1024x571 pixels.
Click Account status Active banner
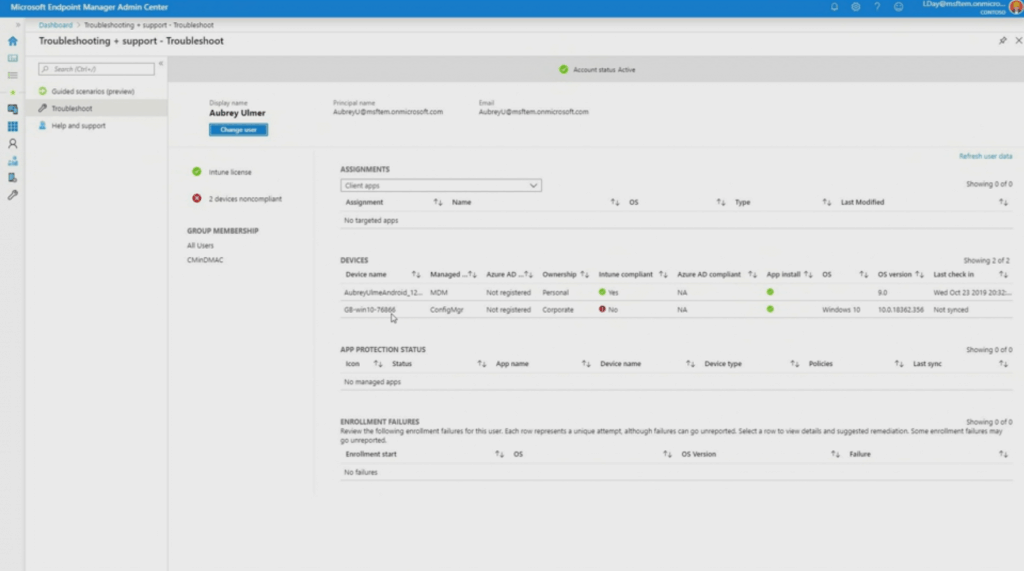[598, 69]
